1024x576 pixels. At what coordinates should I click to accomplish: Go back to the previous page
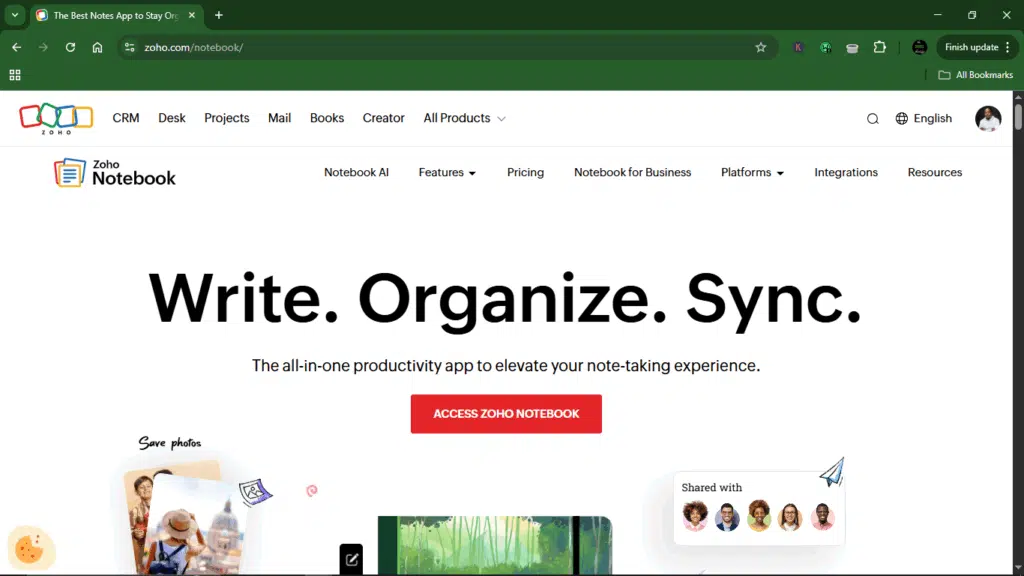tap(16, 47)
